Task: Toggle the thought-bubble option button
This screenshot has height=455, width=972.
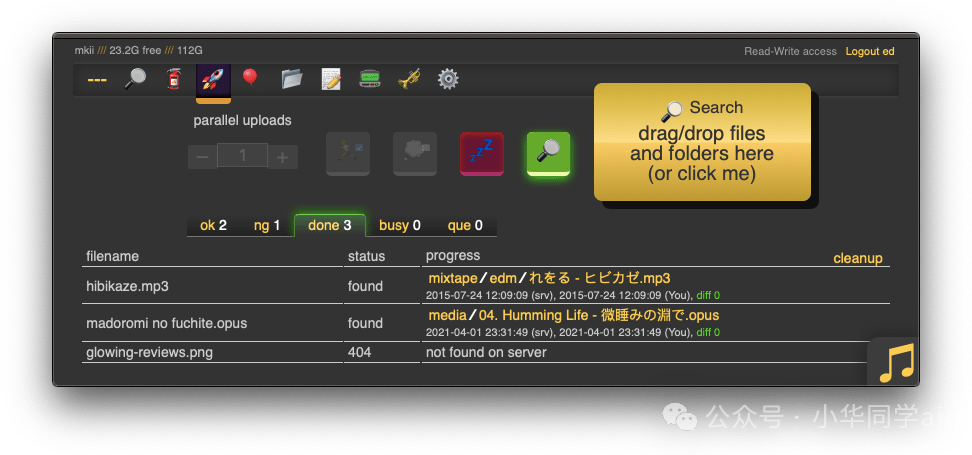Action: coord(415,153)
